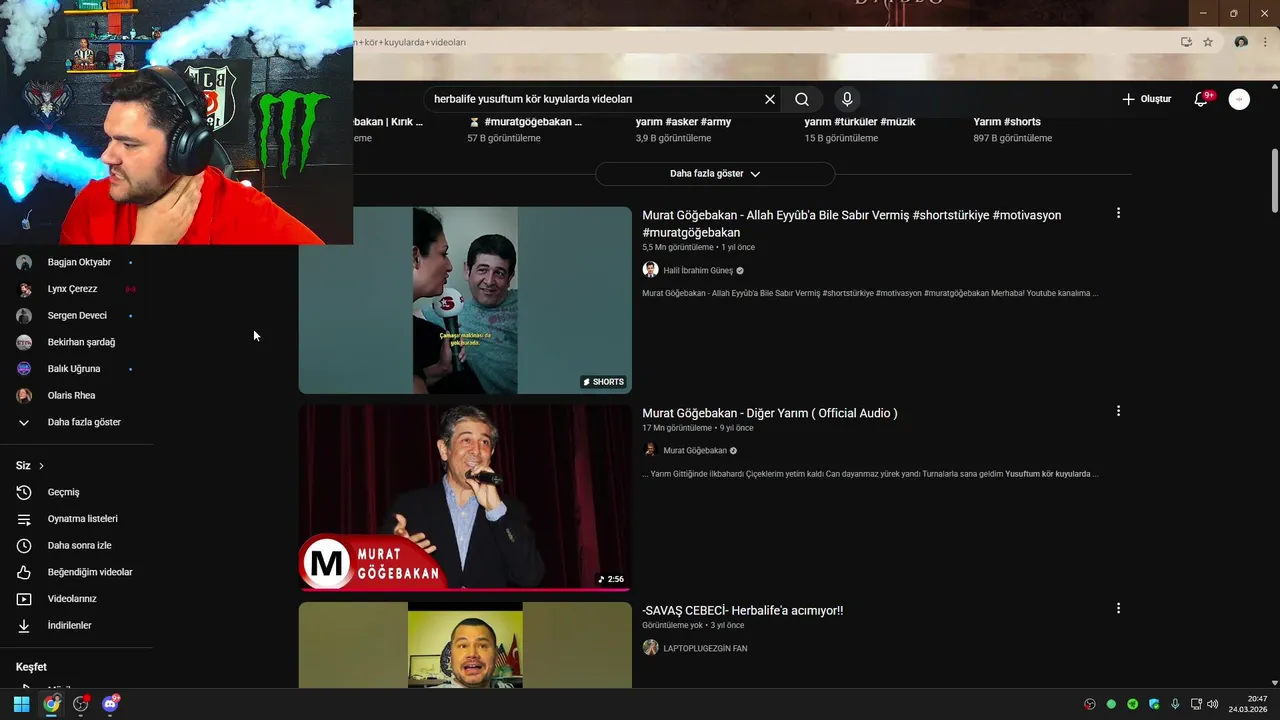
Task: Clear the YouTube search box with the X
Action: pyautogui.click(x=770, y=99)
